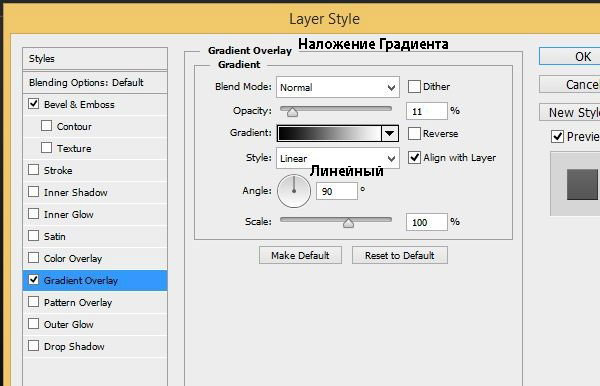Select the Gradient Overlay row
Screen dimensions: 600x386
[x=95, y=280]
